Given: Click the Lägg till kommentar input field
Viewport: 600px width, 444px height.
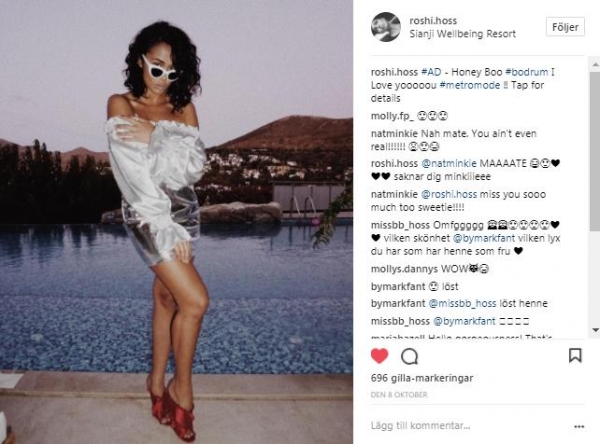Looking at the screenshot, I should (x=470, y=426).
